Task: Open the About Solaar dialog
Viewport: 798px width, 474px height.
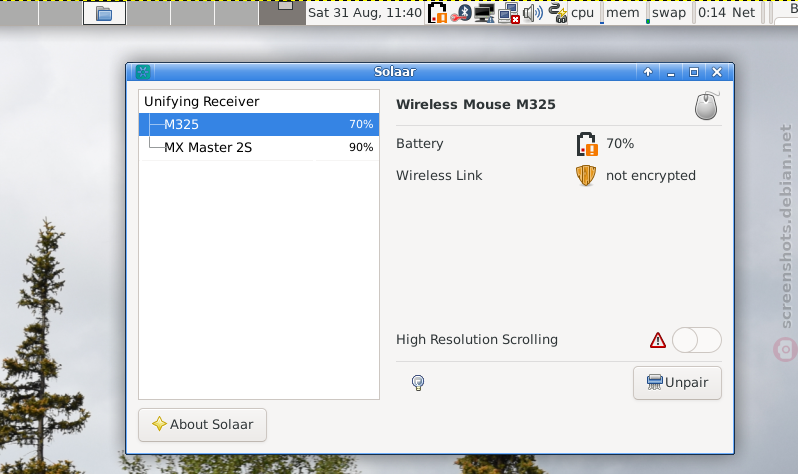Action: 202,425
